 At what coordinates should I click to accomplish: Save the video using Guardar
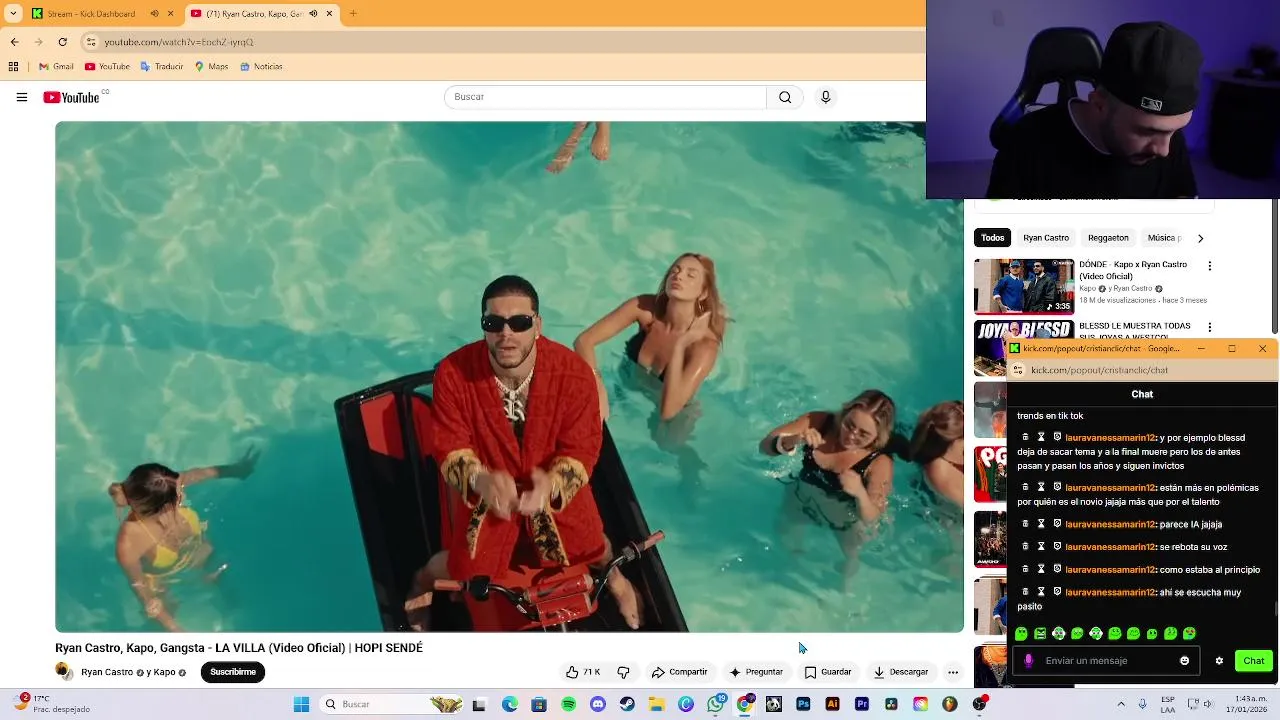coord(828,672)
